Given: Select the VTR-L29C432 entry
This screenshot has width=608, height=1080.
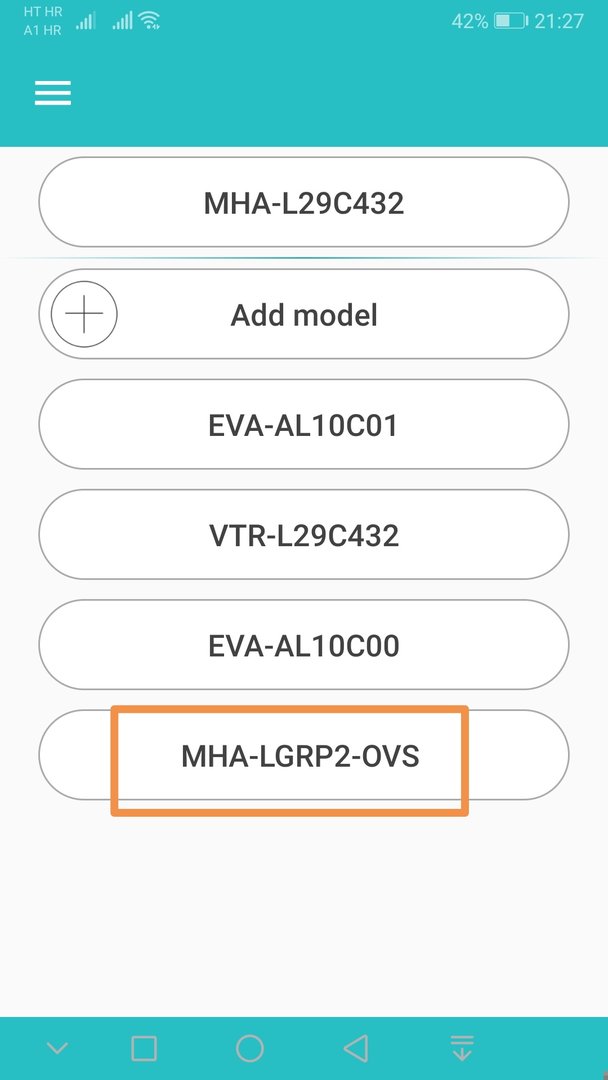Looking at the screenshot, I should [x=304, y=534].
